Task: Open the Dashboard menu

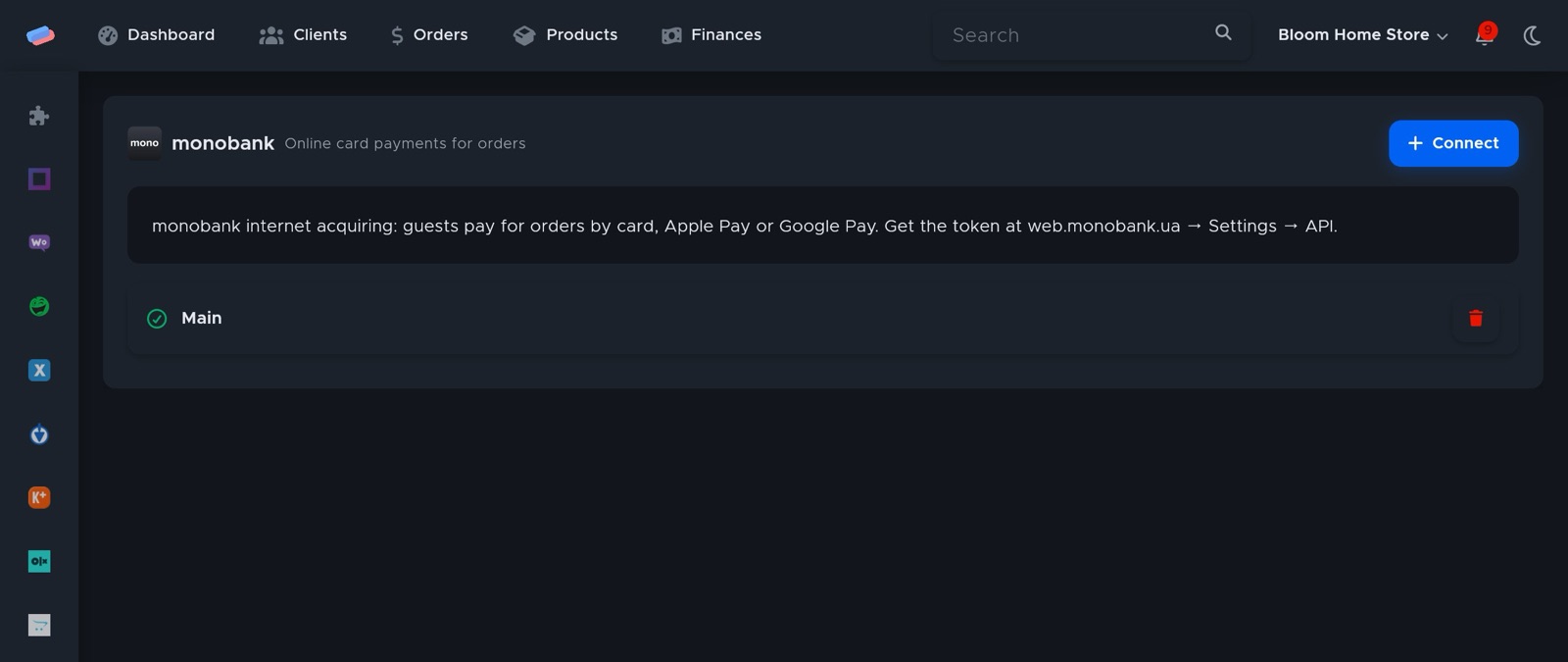Action: 157,35
